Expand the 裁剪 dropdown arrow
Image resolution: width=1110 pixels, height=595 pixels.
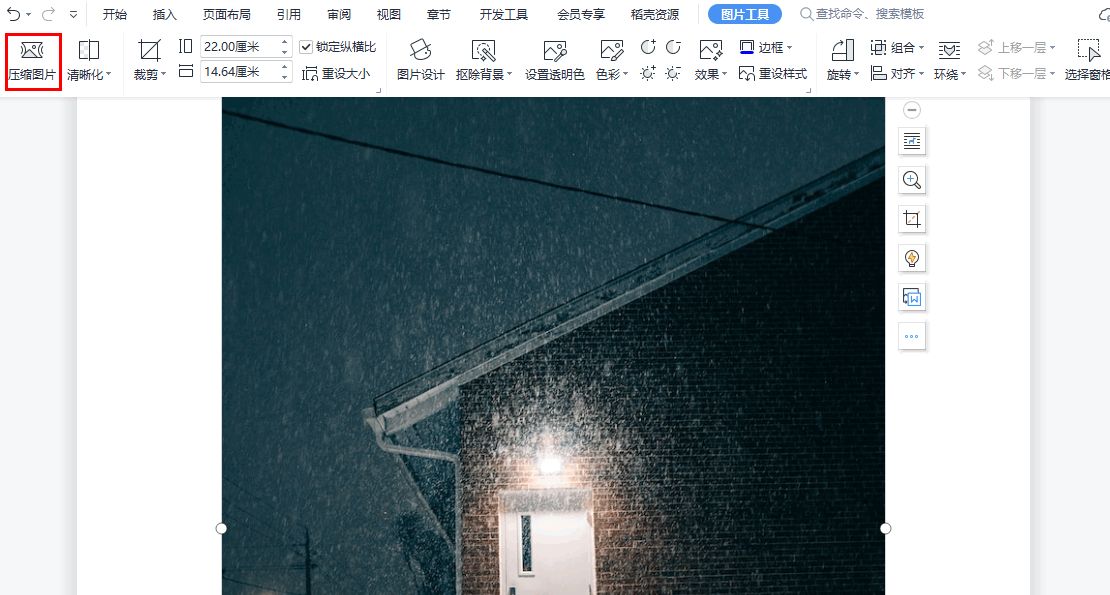pyautogui.click(x=164, y=74)
